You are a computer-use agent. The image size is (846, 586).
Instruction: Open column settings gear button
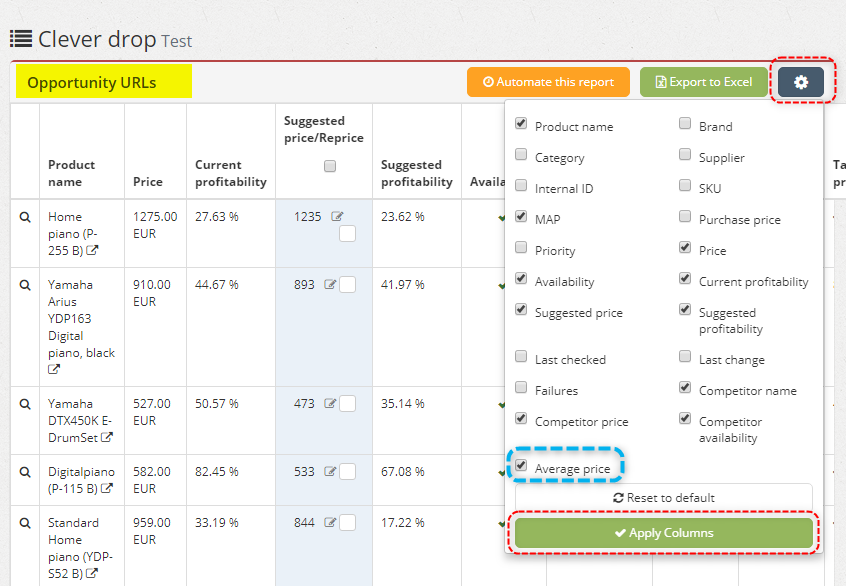click(x=801, y=82)
